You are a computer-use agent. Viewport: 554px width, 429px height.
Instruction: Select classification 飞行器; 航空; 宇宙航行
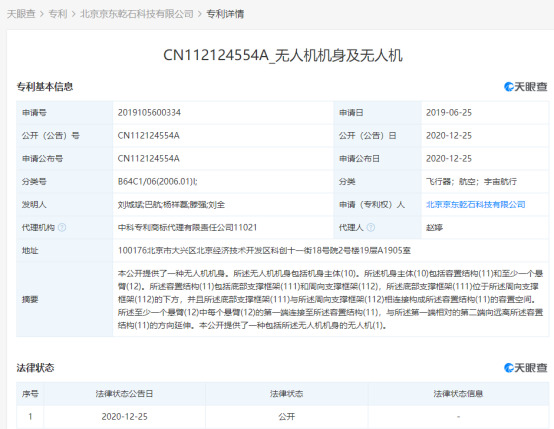(x=471, y=182)
